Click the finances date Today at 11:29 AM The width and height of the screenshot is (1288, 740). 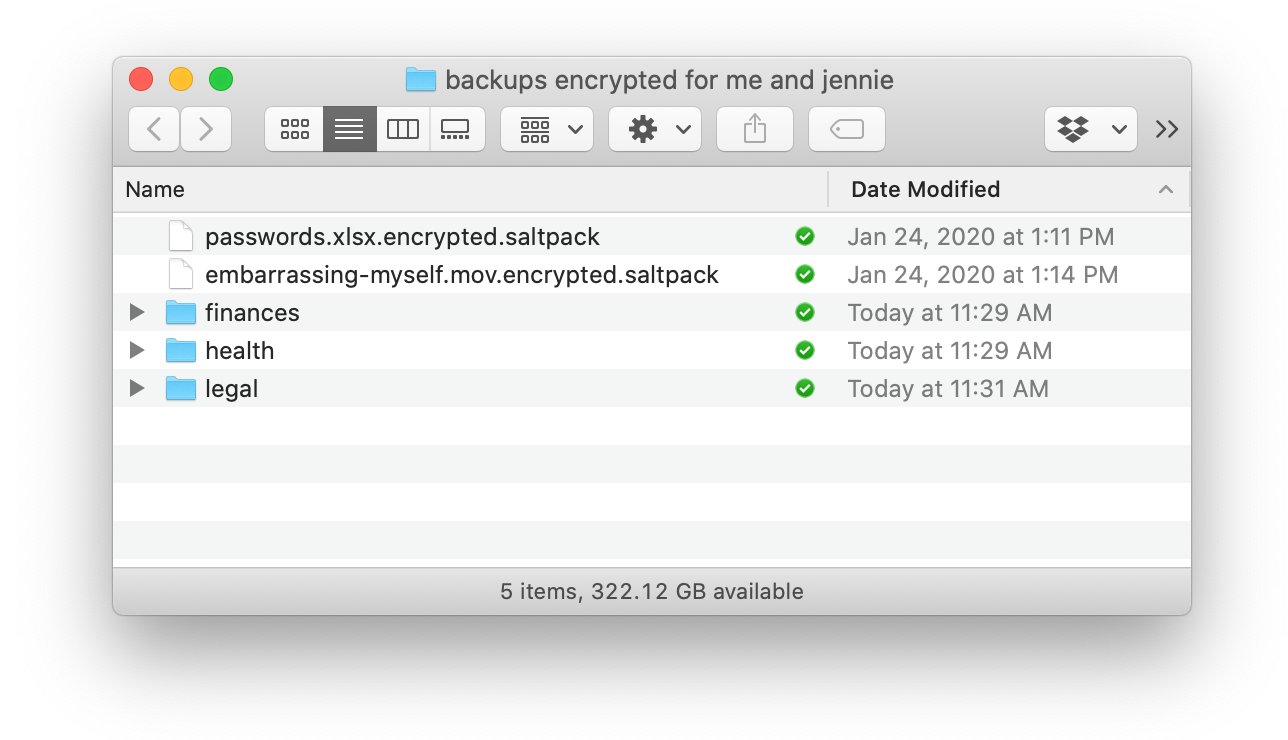[x=949, y=313]
